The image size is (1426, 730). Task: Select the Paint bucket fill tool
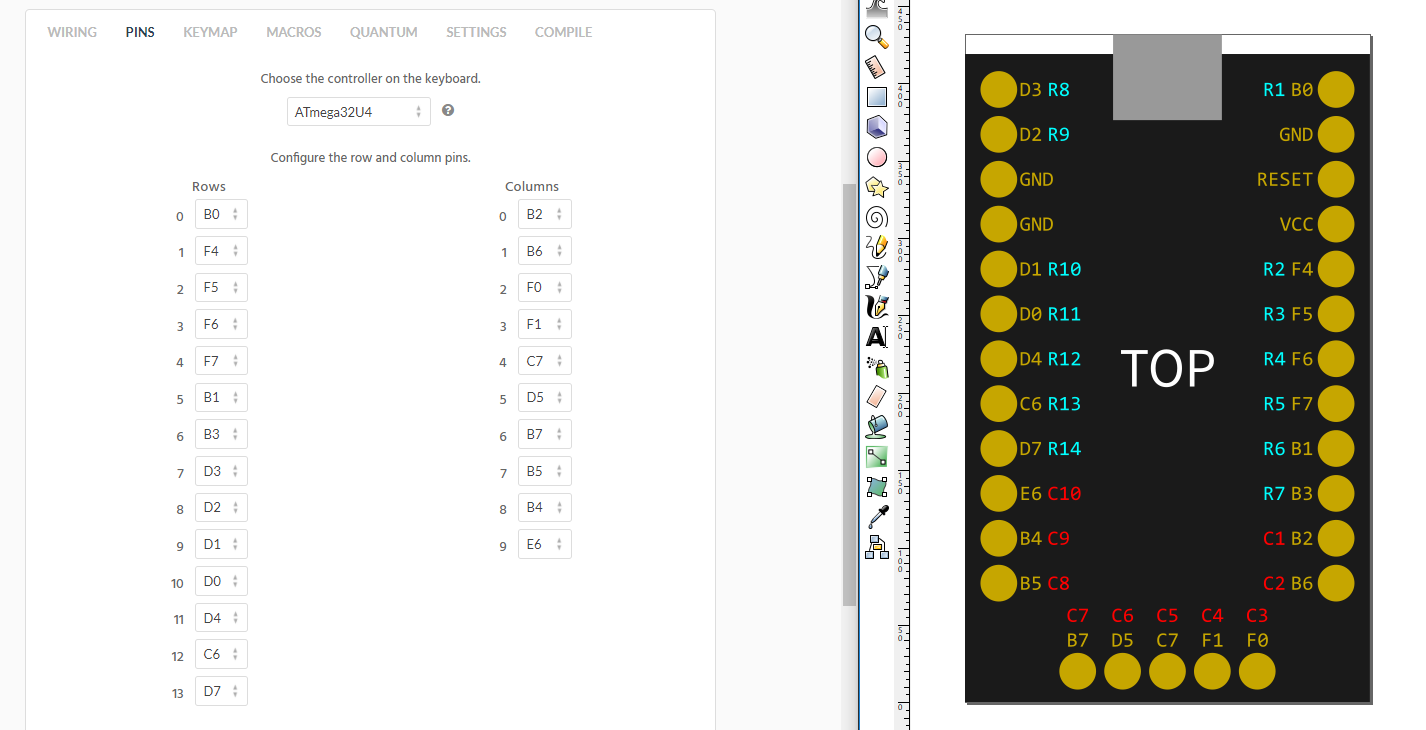click(876, 427)
